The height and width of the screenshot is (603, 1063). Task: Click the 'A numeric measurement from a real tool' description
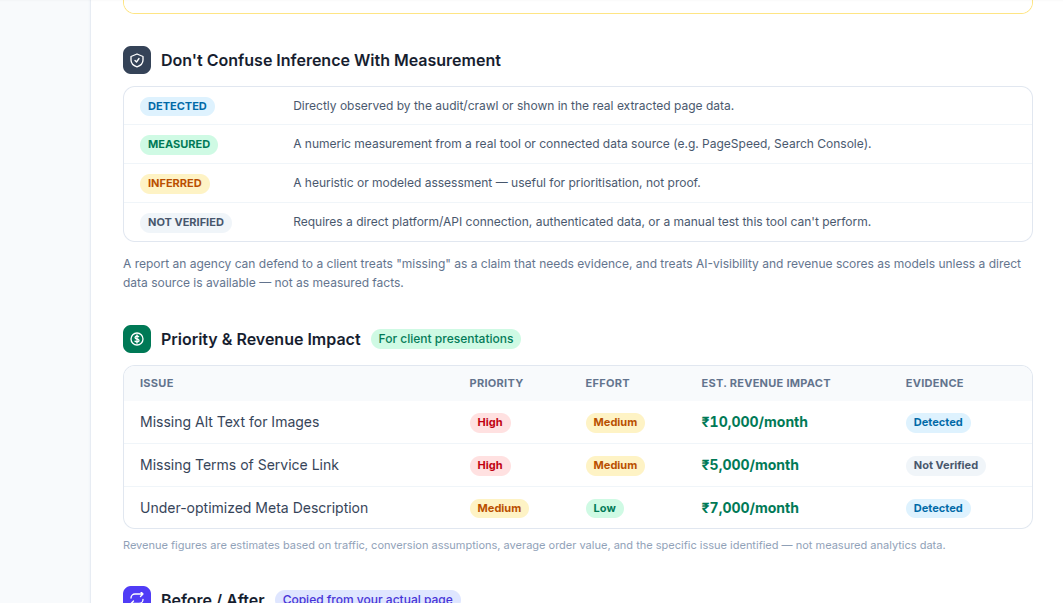click(x=582, y=144)
